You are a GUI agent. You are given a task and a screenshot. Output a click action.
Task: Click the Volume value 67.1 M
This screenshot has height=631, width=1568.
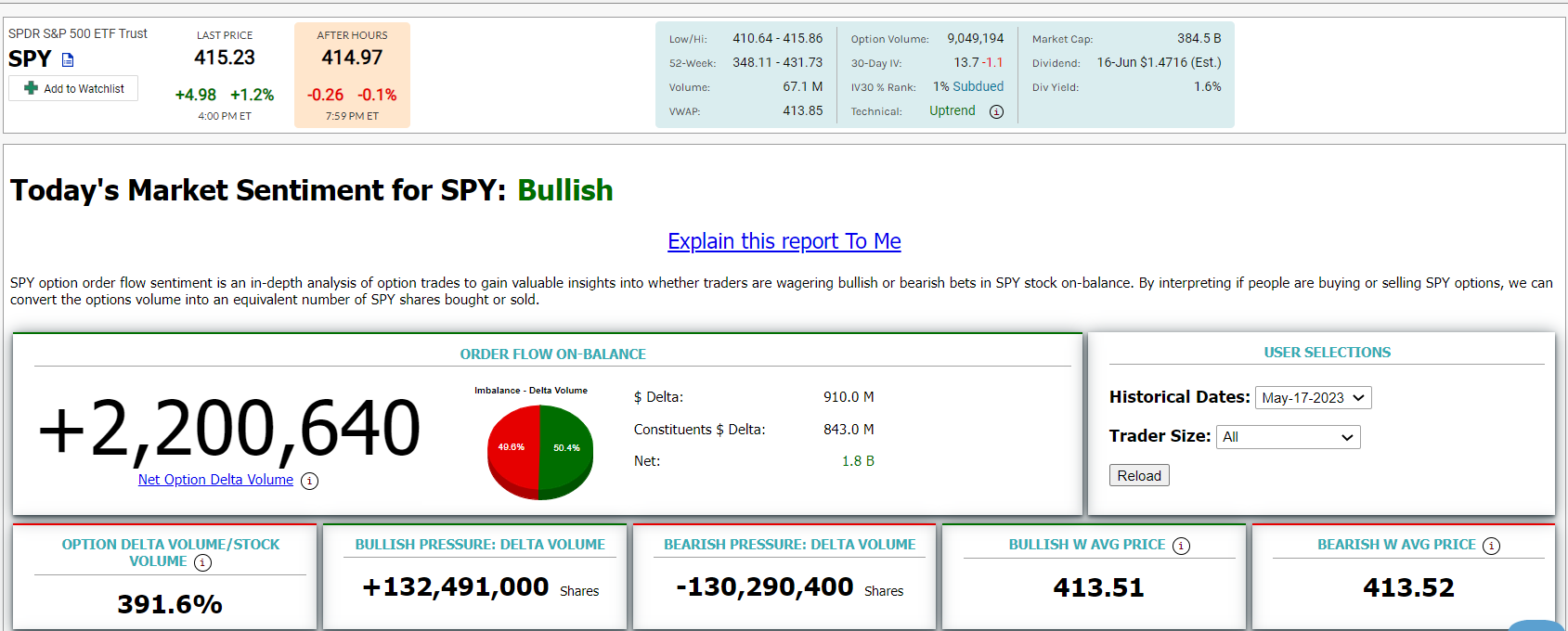[x=803, y=86]
